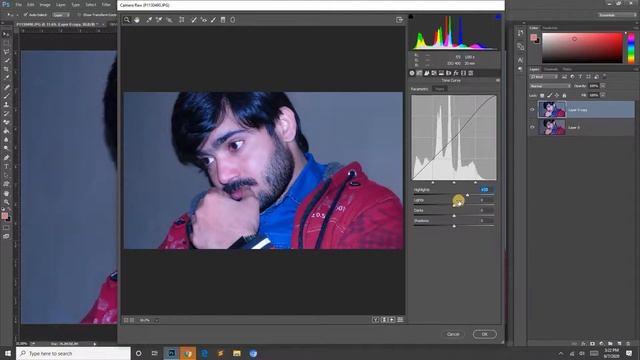The width and height of the screenshot is (640, 360).
Task: Open the Layers panel options menu
Action: [636, 69]
